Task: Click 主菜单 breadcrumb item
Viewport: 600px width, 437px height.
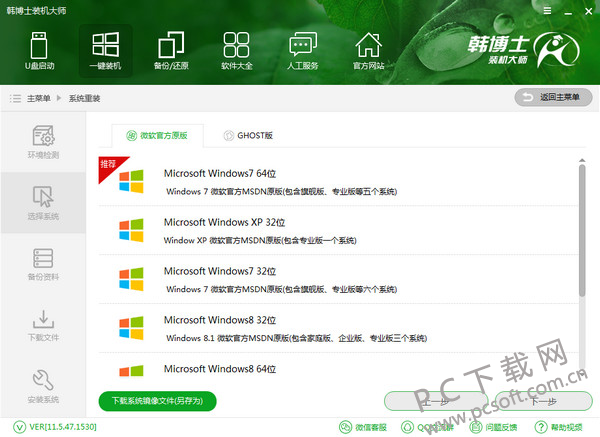Action: 39,98
